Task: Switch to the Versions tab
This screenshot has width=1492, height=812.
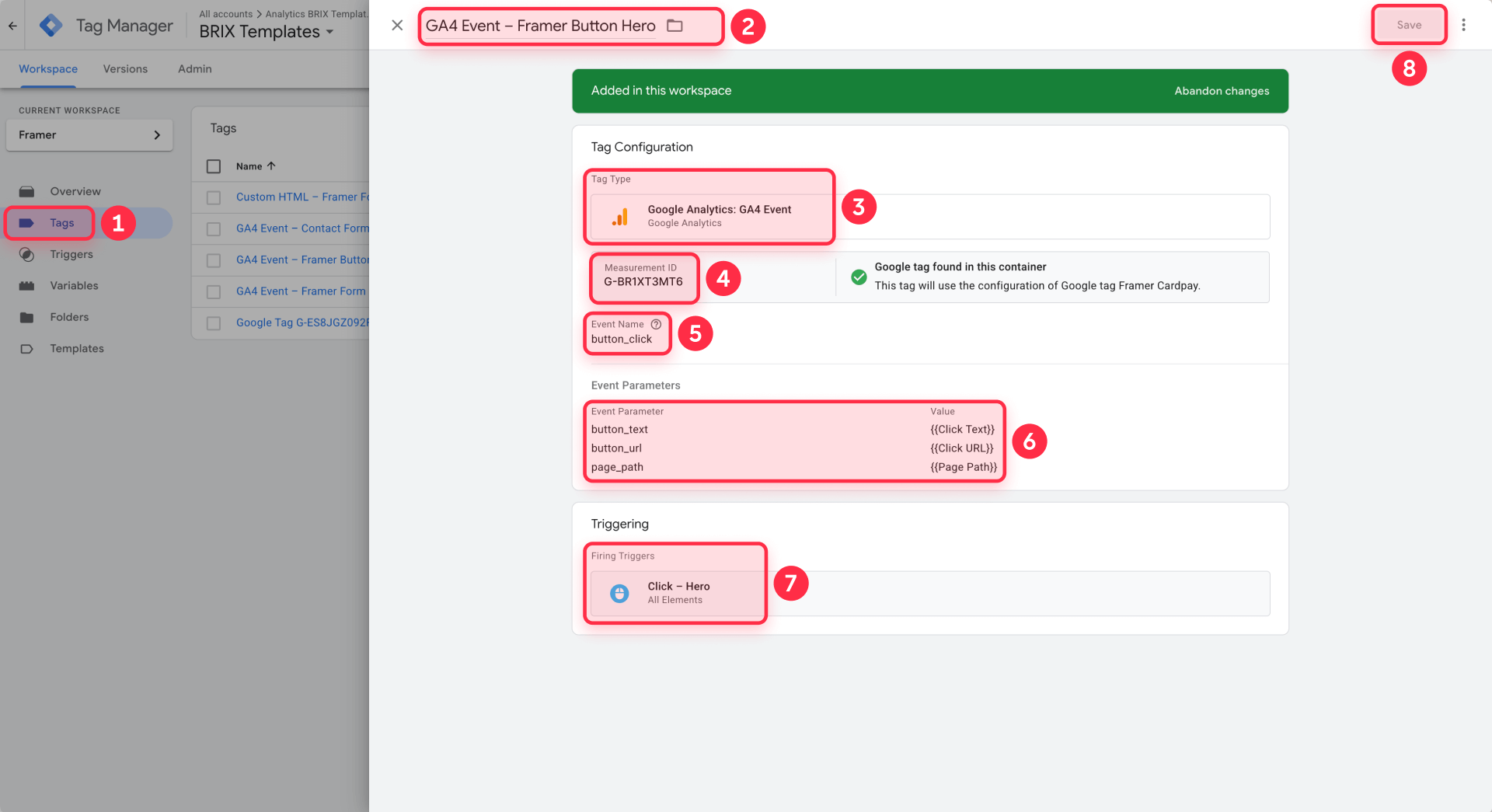Action: pyautogui.click(x=125, y=69)
